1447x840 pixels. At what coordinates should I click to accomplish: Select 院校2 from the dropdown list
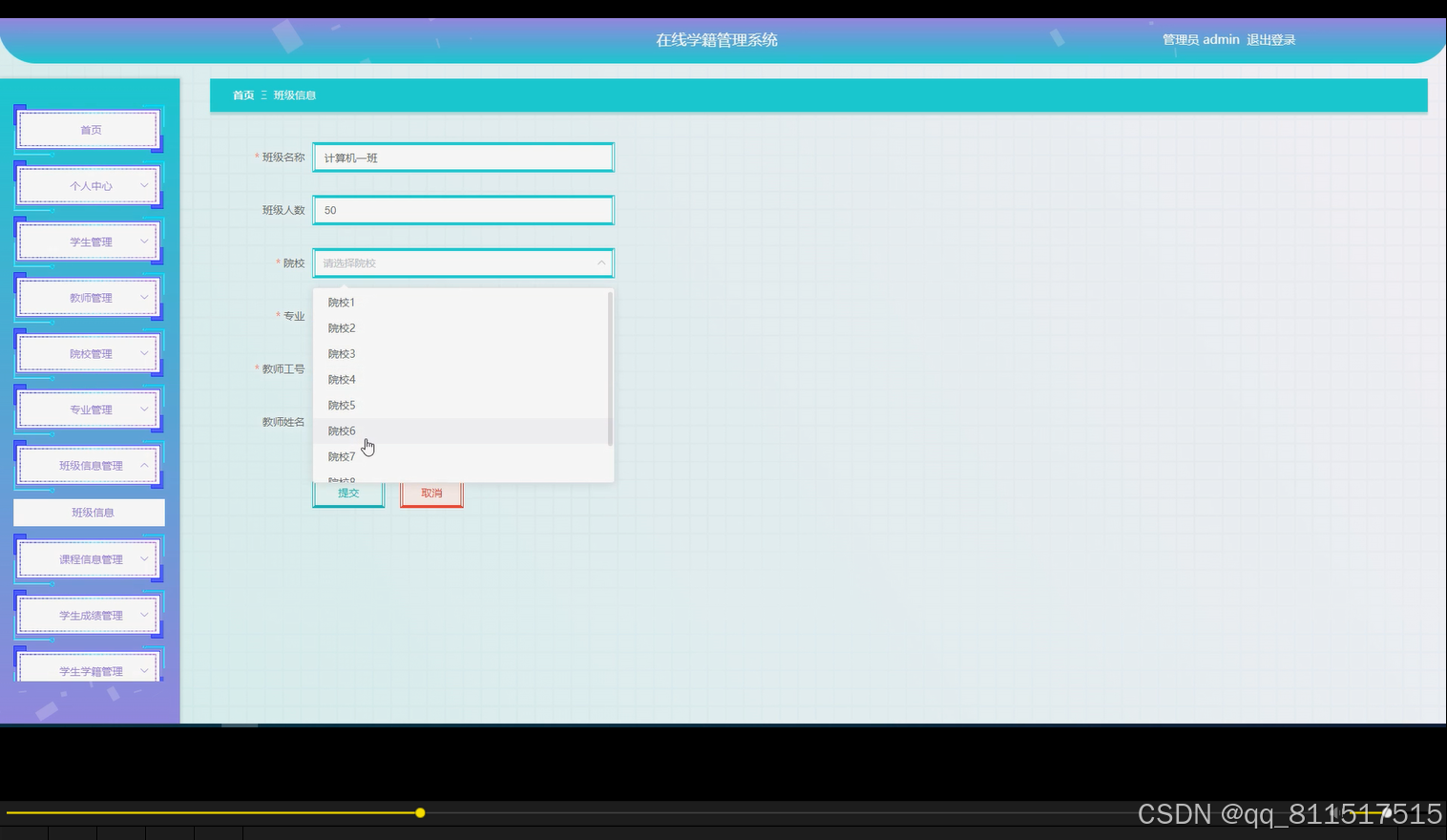pos(463,328)
